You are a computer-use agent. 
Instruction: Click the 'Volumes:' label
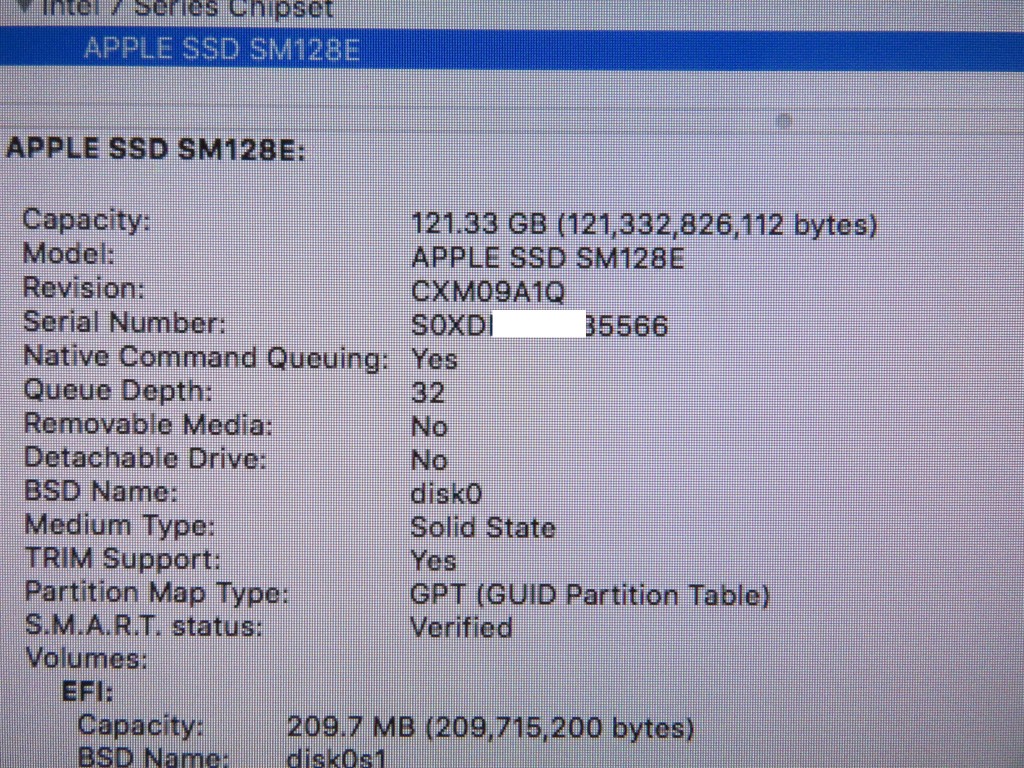click(x=87, y=658)
